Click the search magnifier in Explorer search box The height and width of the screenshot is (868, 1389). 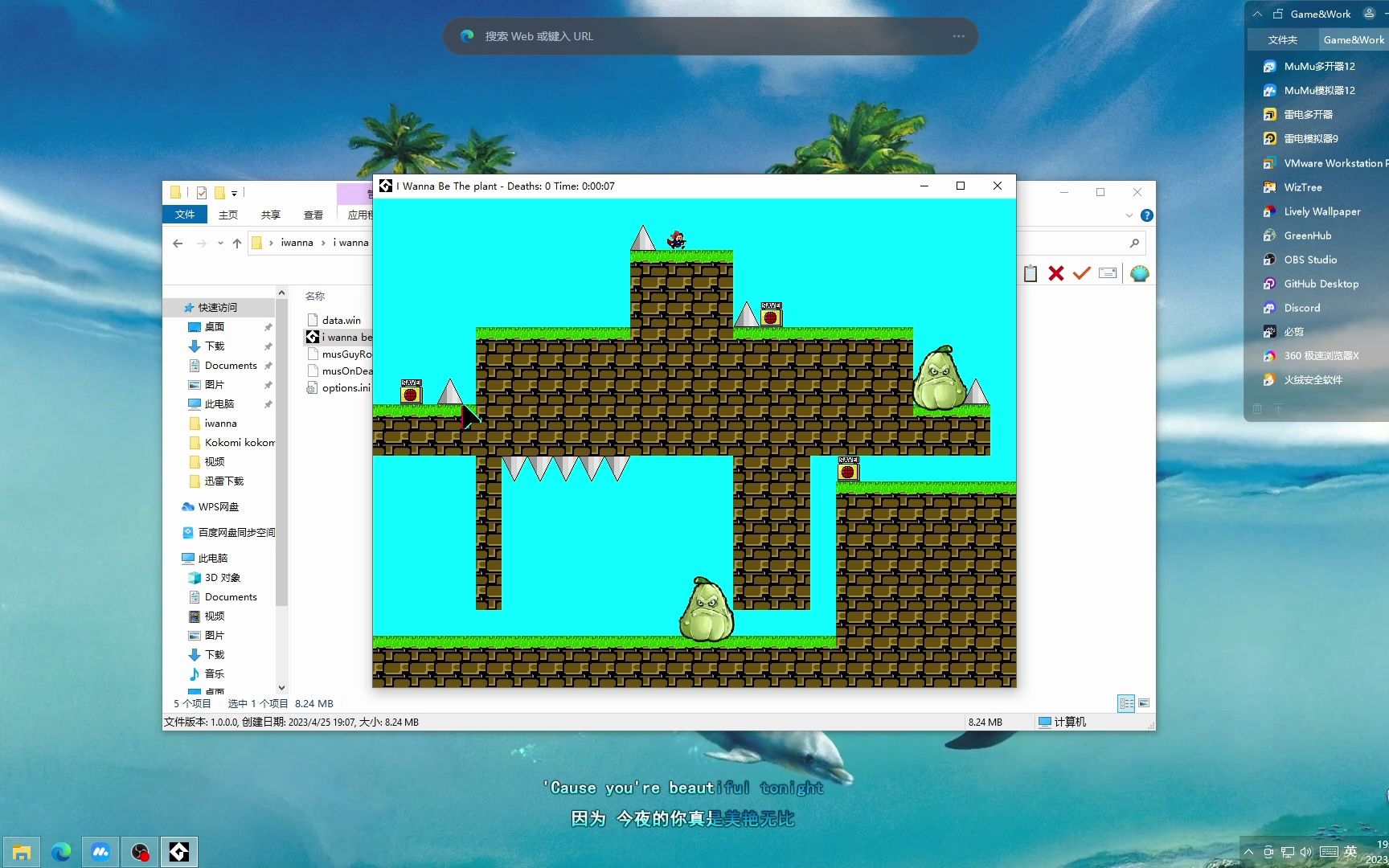tap(1134, 243)
